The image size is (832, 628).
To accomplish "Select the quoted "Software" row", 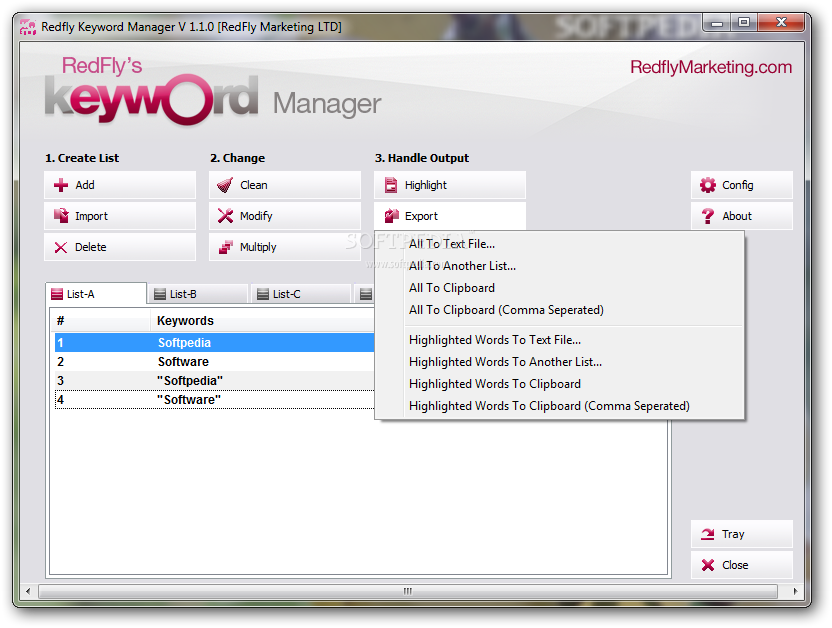I will (x=214, y=400).
